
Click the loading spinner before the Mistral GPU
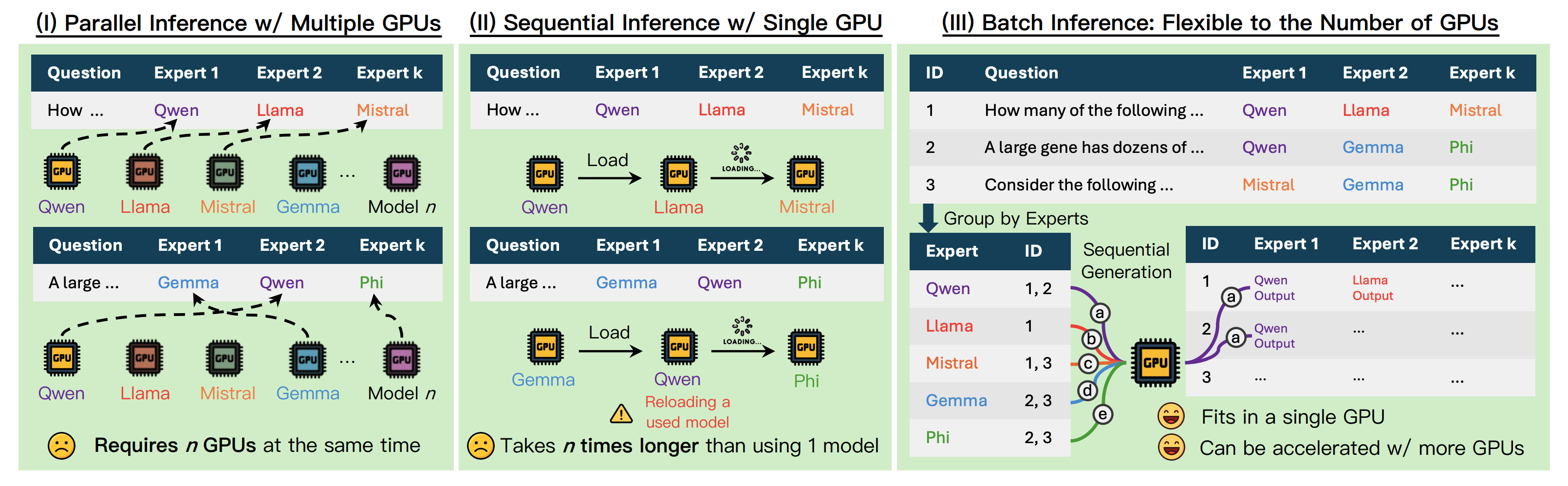click(741, 152)
